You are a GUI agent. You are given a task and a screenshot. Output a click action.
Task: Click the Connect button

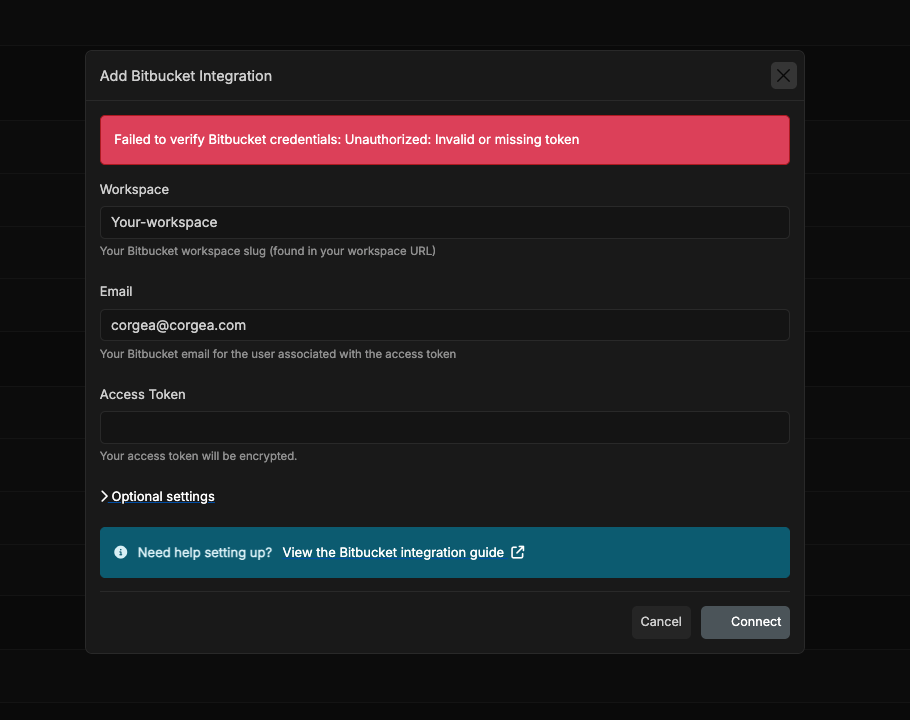click(745, 622)
